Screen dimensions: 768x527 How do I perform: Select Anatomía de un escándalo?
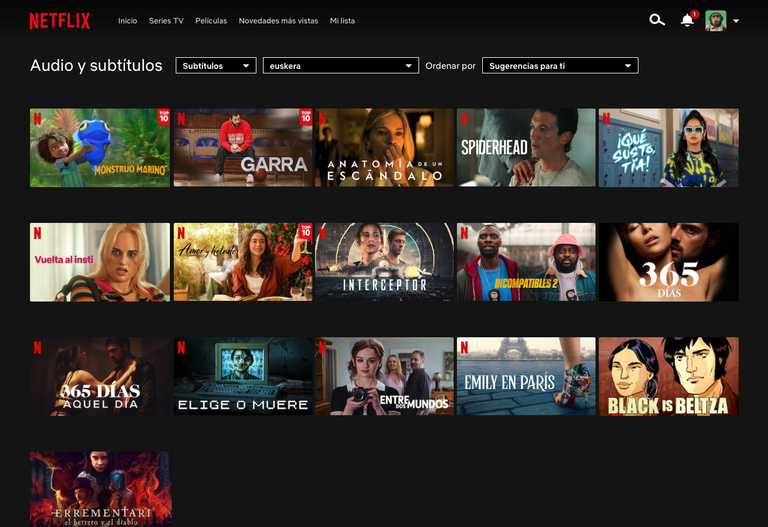(384, 147)
